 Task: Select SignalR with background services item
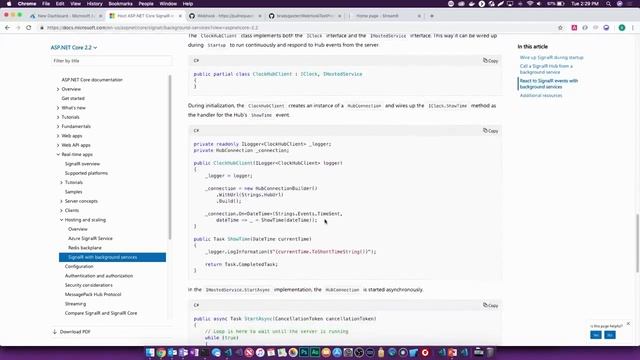[112, 257]
